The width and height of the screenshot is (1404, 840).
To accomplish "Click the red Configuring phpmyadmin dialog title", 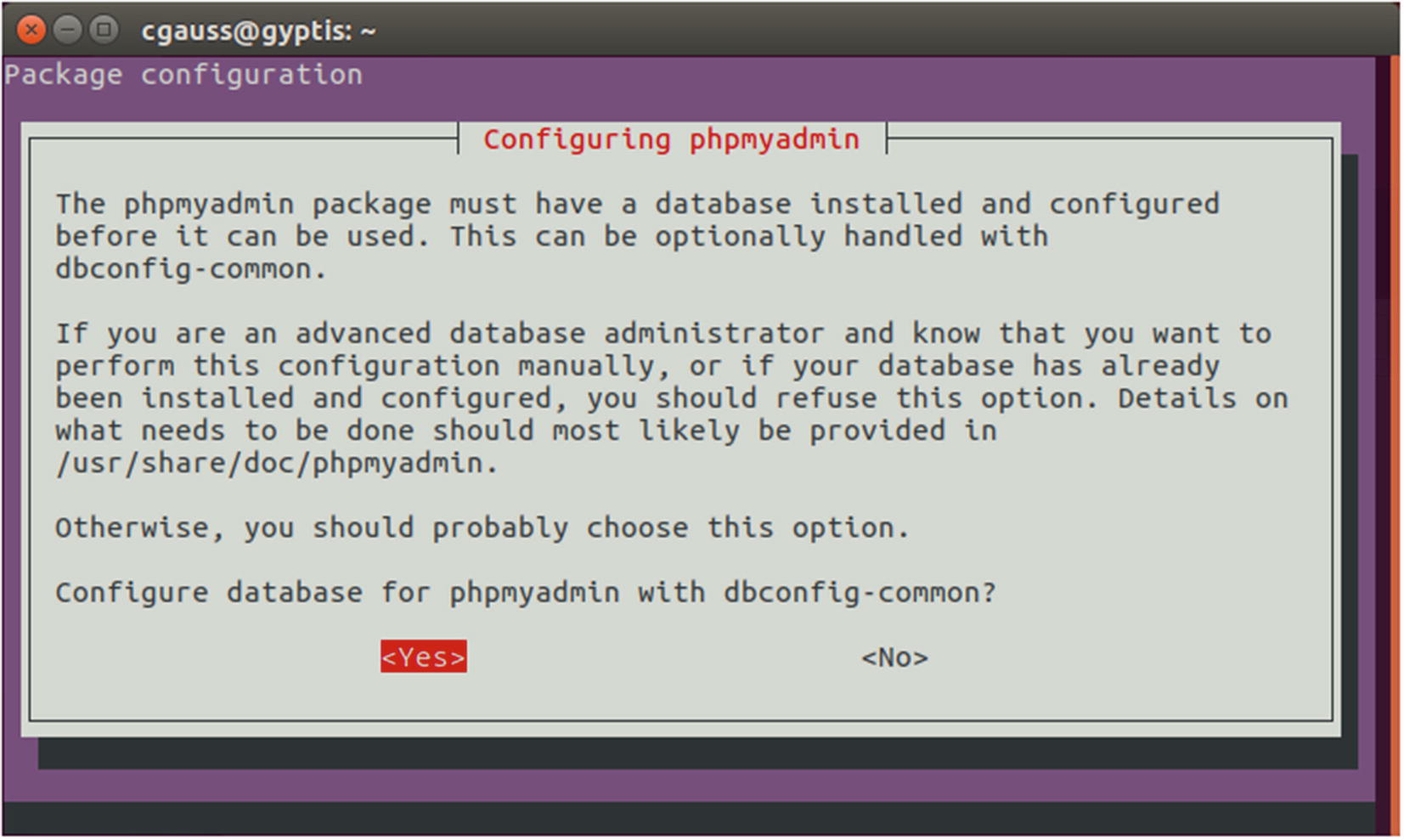I will pyautogui.click(x=671, y=138).
